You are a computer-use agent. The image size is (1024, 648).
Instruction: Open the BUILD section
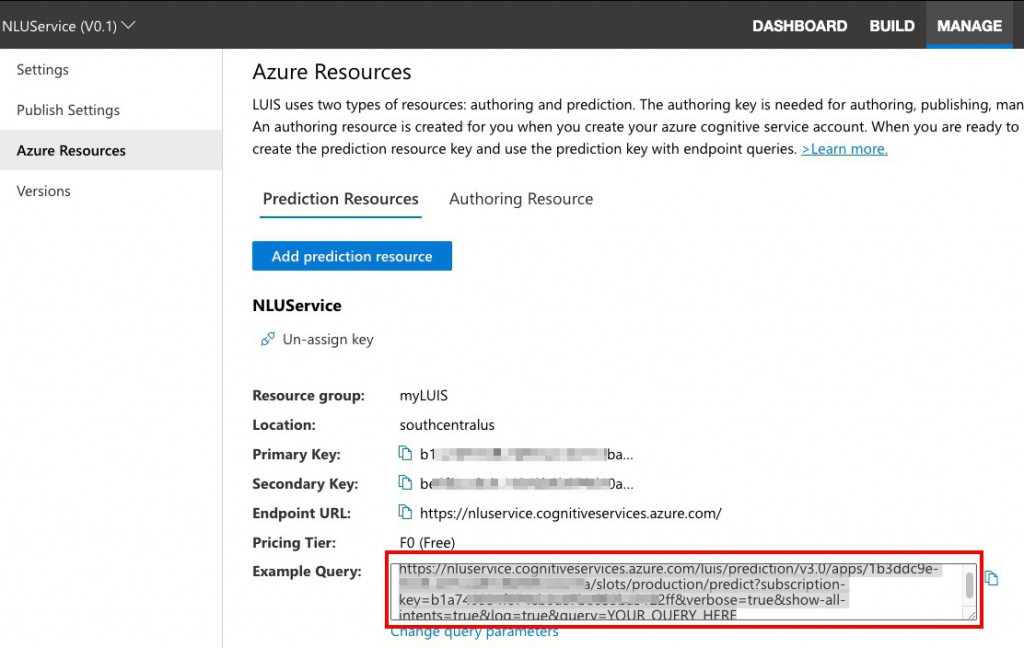pyautogui.click(x=891, y=25)
